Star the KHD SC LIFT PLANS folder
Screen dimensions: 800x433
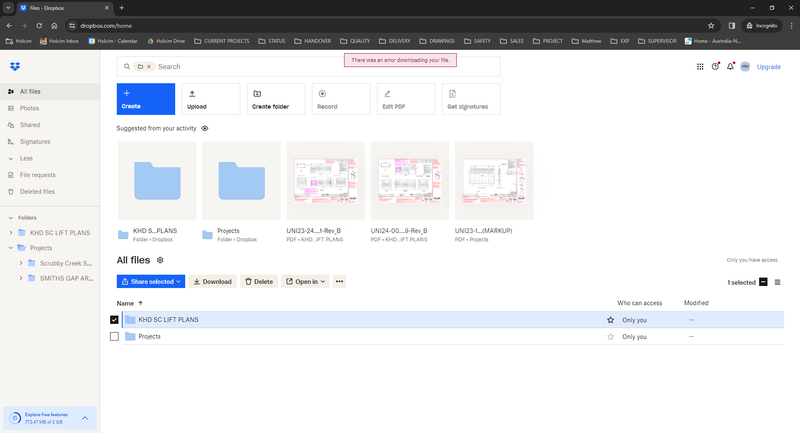click(x=610, y=320)
